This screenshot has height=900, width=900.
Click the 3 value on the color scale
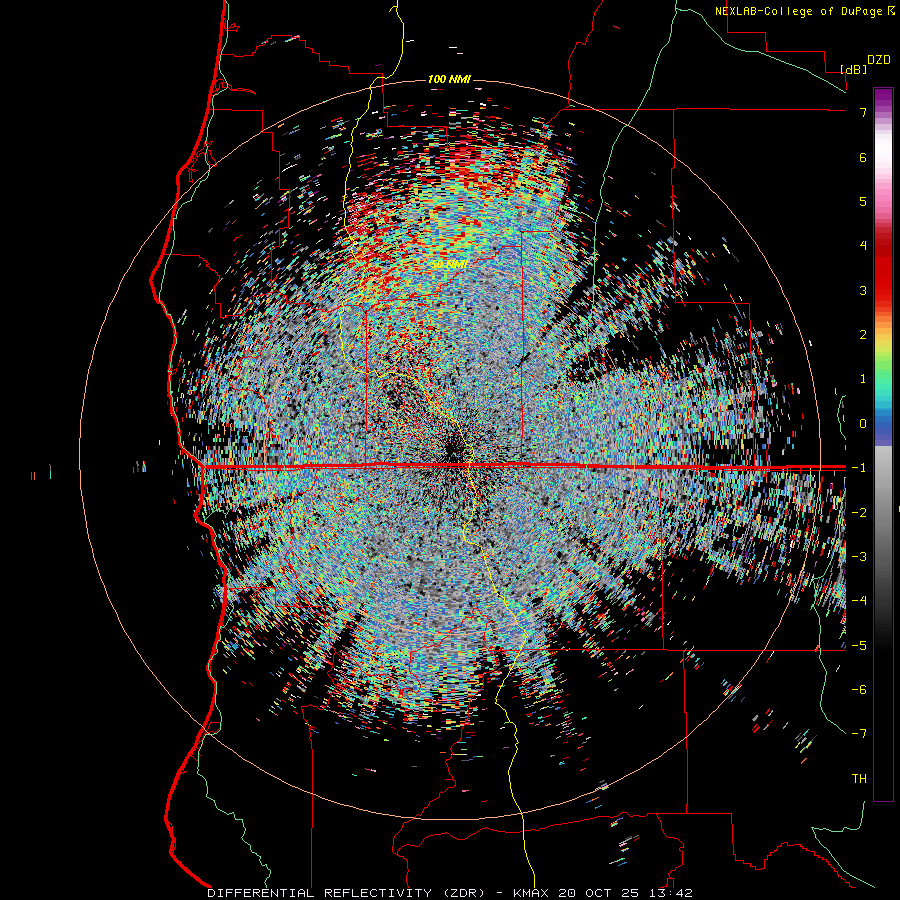pos(863,290)
